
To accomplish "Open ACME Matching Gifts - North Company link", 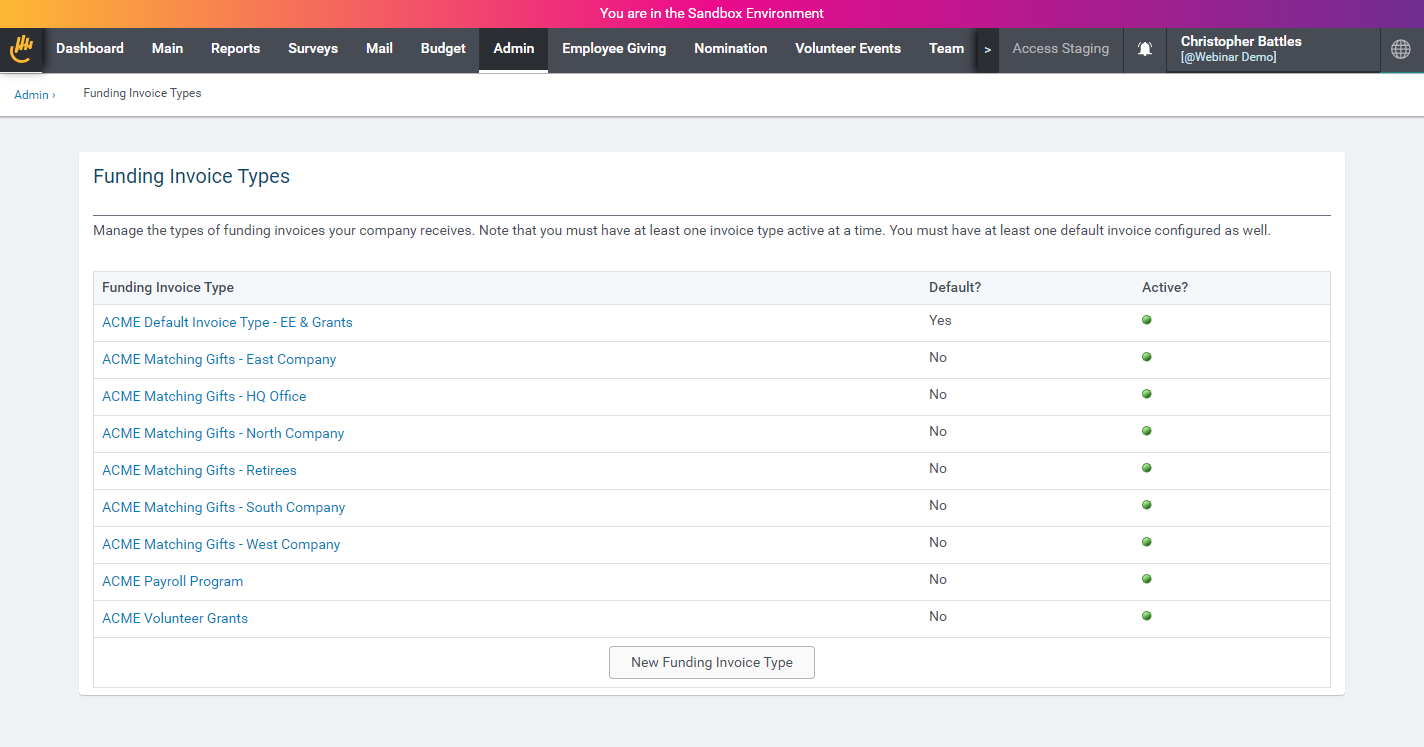I will click(x=223, y=433).
